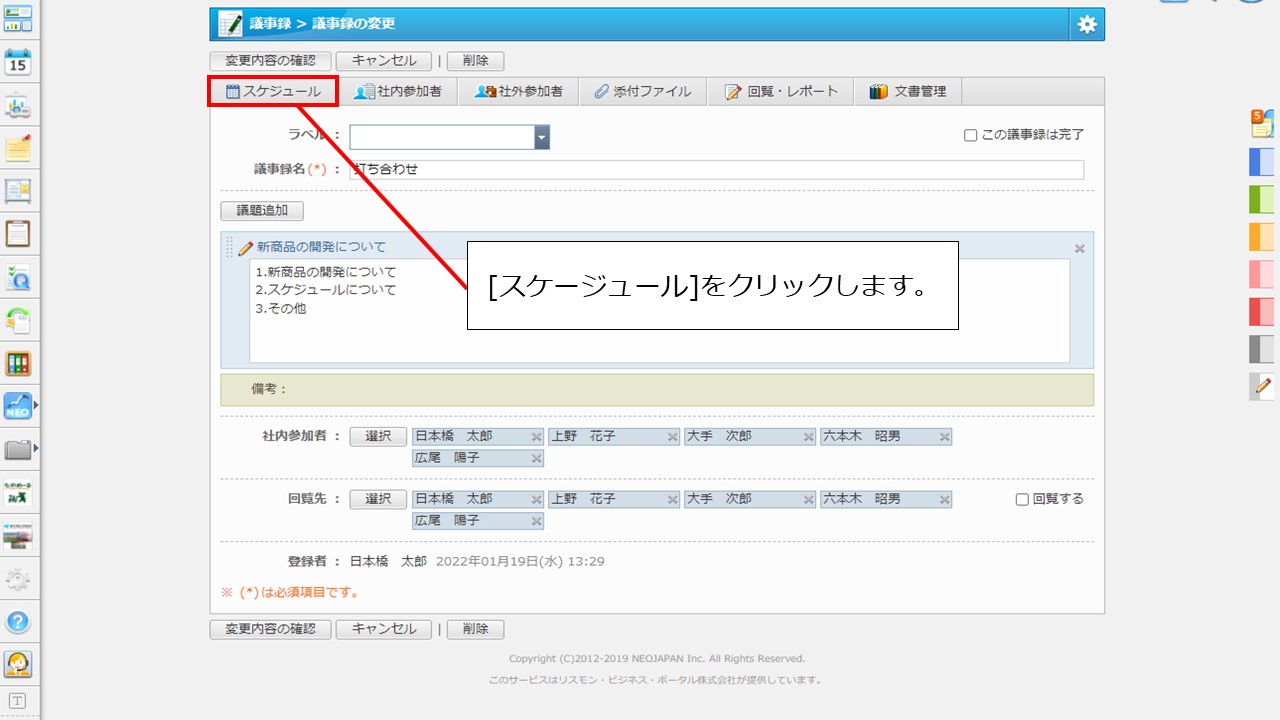Open the ラベル dropdown list
This screenshot has height=720, width=1280.
coord(541,137)
